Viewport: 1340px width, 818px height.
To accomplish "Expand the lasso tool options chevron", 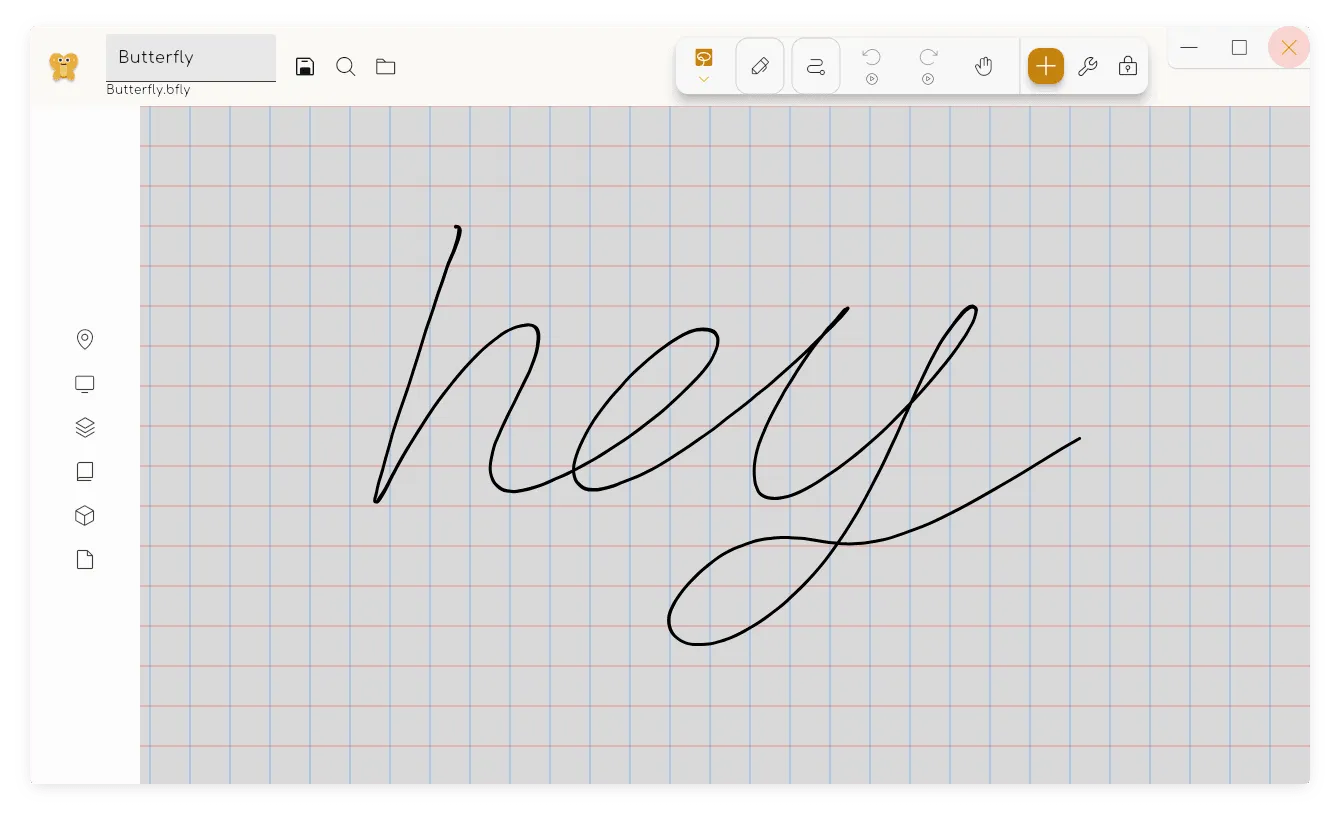I will tap(704, 80).
